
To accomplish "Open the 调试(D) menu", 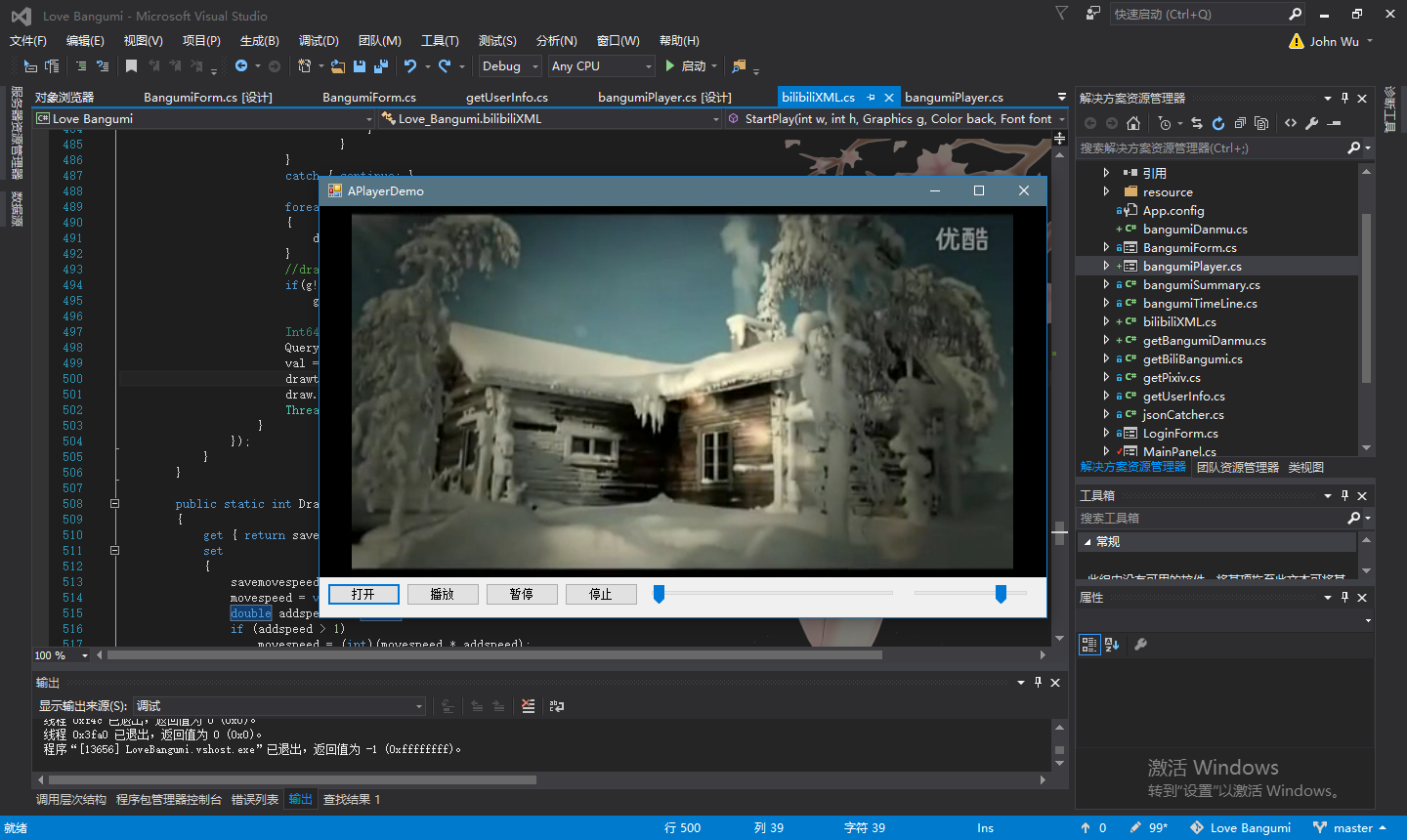I will [319, 41].
